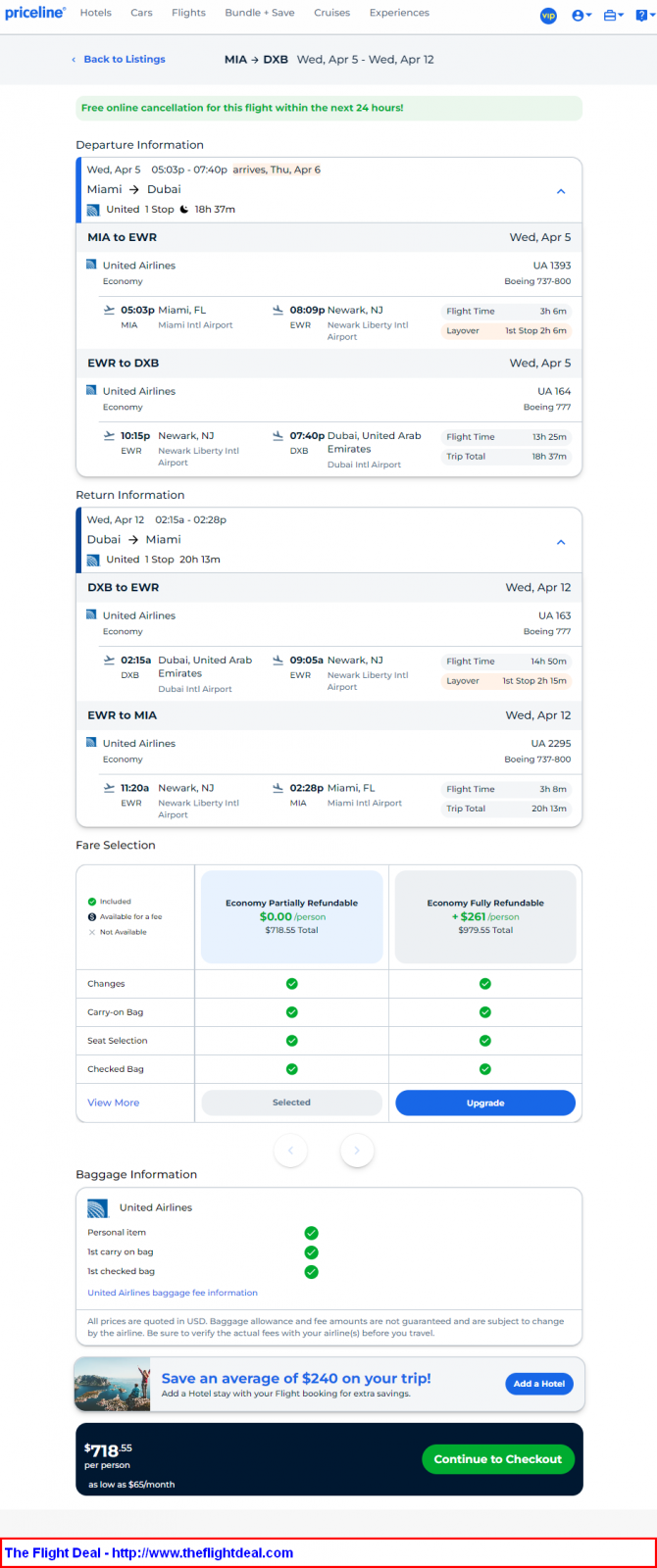Continue to Checkout
This screenshot has height=1568, width=657.
(498, 1459)
